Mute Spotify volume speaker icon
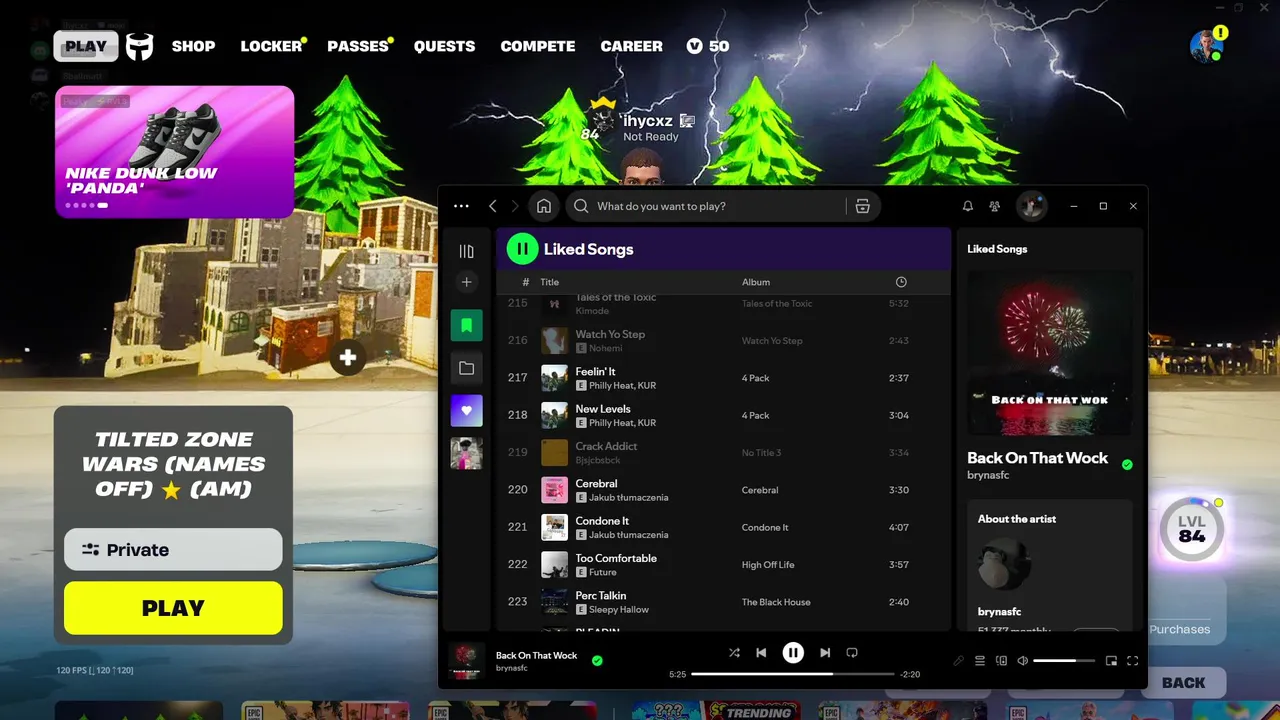Image resolution: width=1280 pixels, height=720 pixels. point(1022,661)
